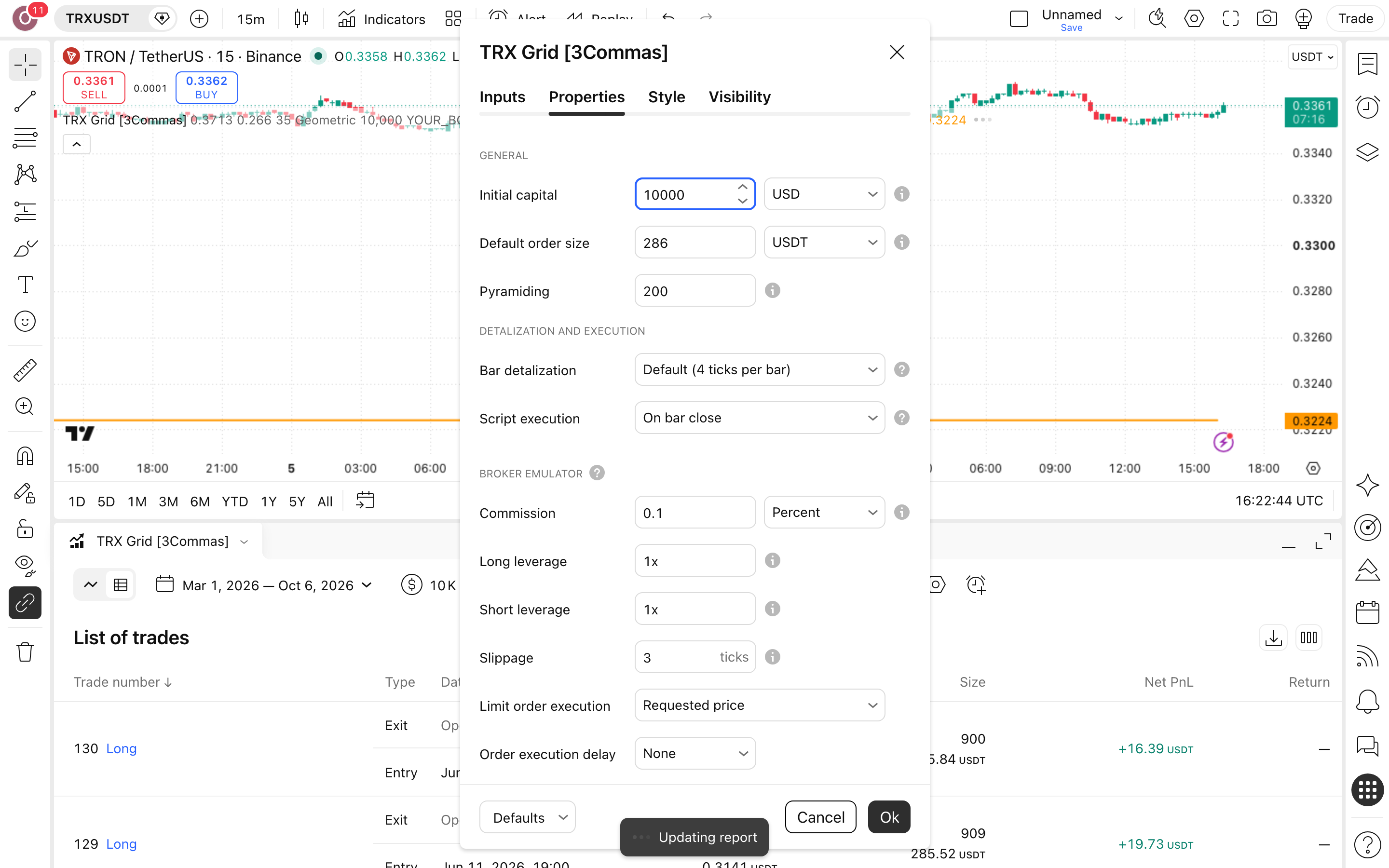This screenshot has height=868, width=1389.
Task: Click the Trade button
Action: [1355, 18]
